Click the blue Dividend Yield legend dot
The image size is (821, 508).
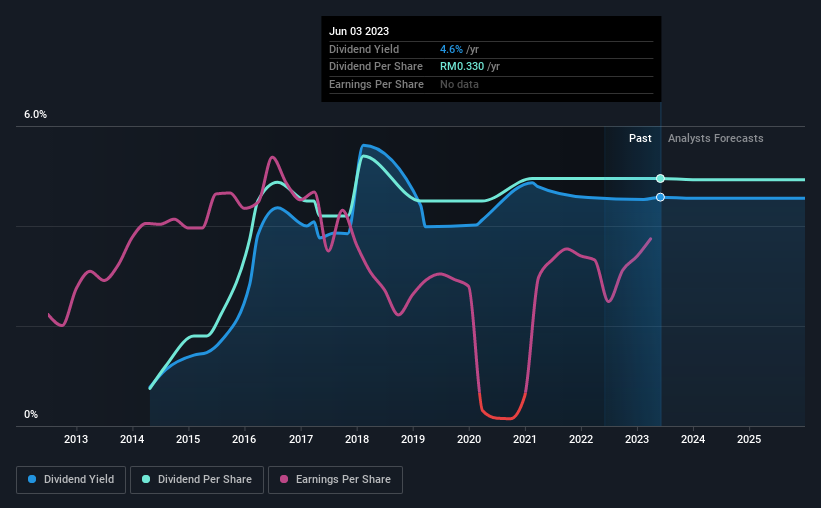(x=32, y=479)
